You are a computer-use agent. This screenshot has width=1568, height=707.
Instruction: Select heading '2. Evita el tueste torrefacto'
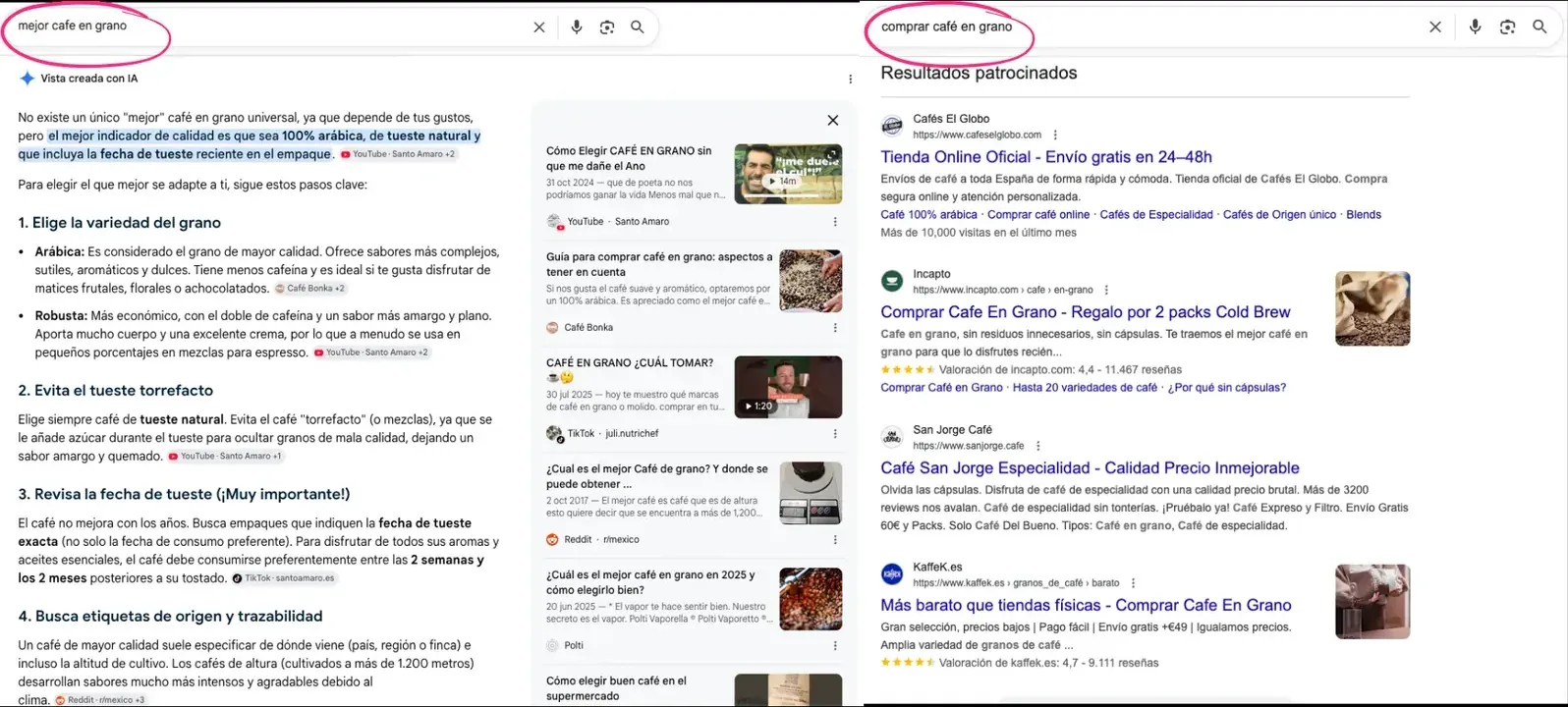click(x=116, y=390)
